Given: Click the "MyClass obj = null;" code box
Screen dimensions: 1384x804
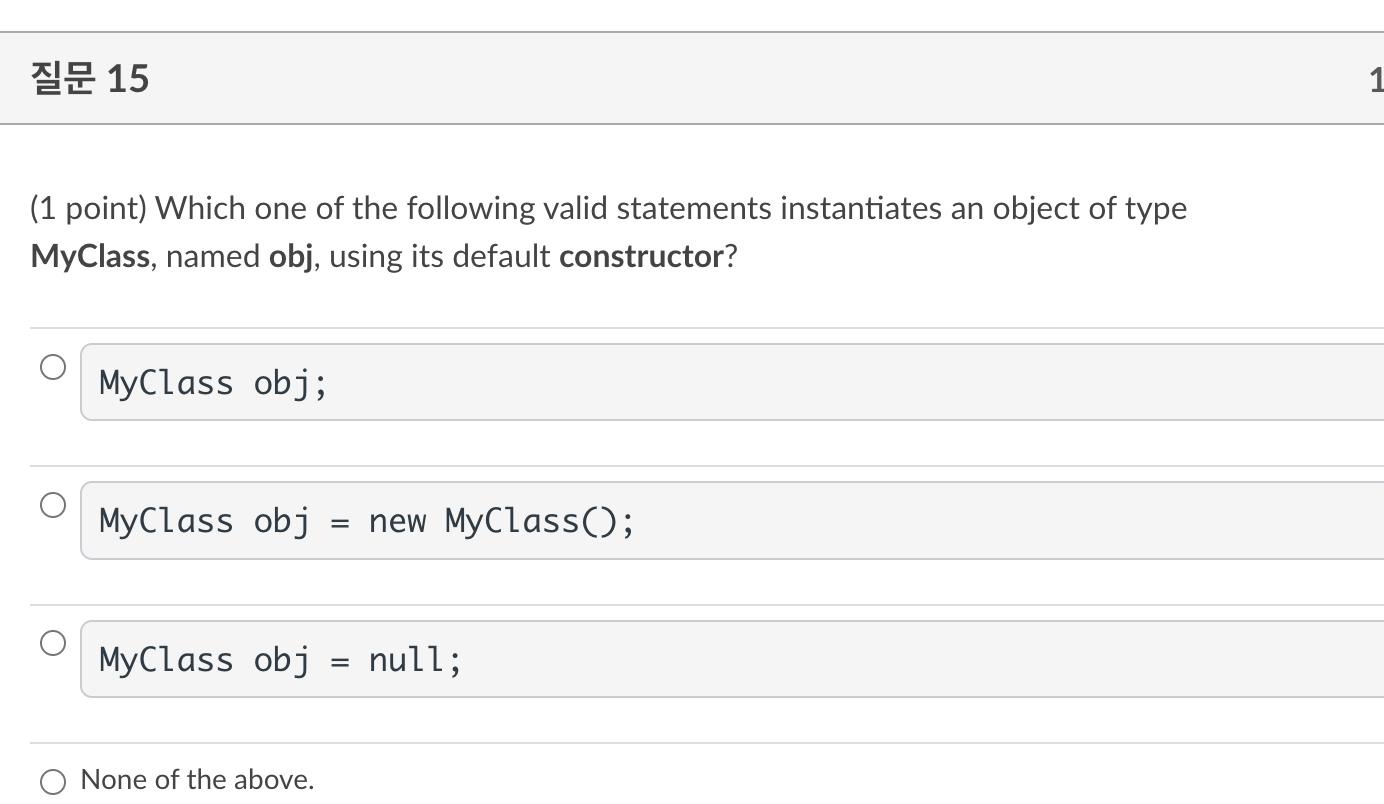Looking at the screenshot, I should point(700,659).
